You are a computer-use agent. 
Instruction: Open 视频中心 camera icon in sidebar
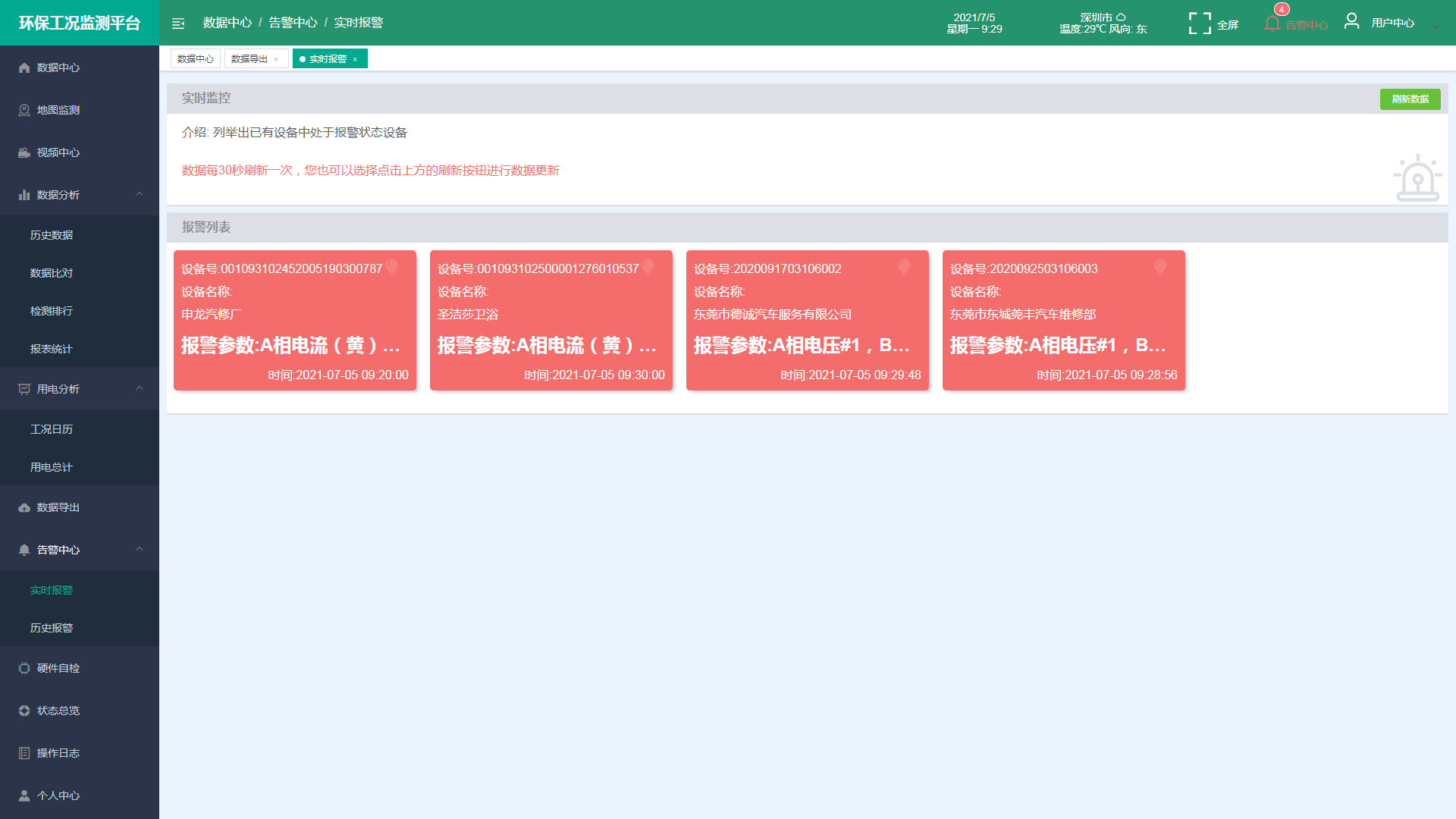[24, 152]
